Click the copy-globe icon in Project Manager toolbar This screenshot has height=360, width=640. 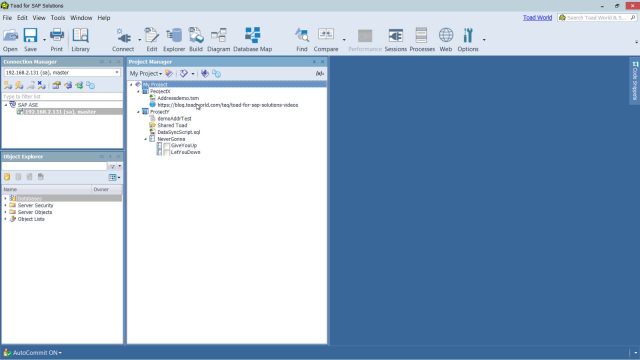point(217,73)
